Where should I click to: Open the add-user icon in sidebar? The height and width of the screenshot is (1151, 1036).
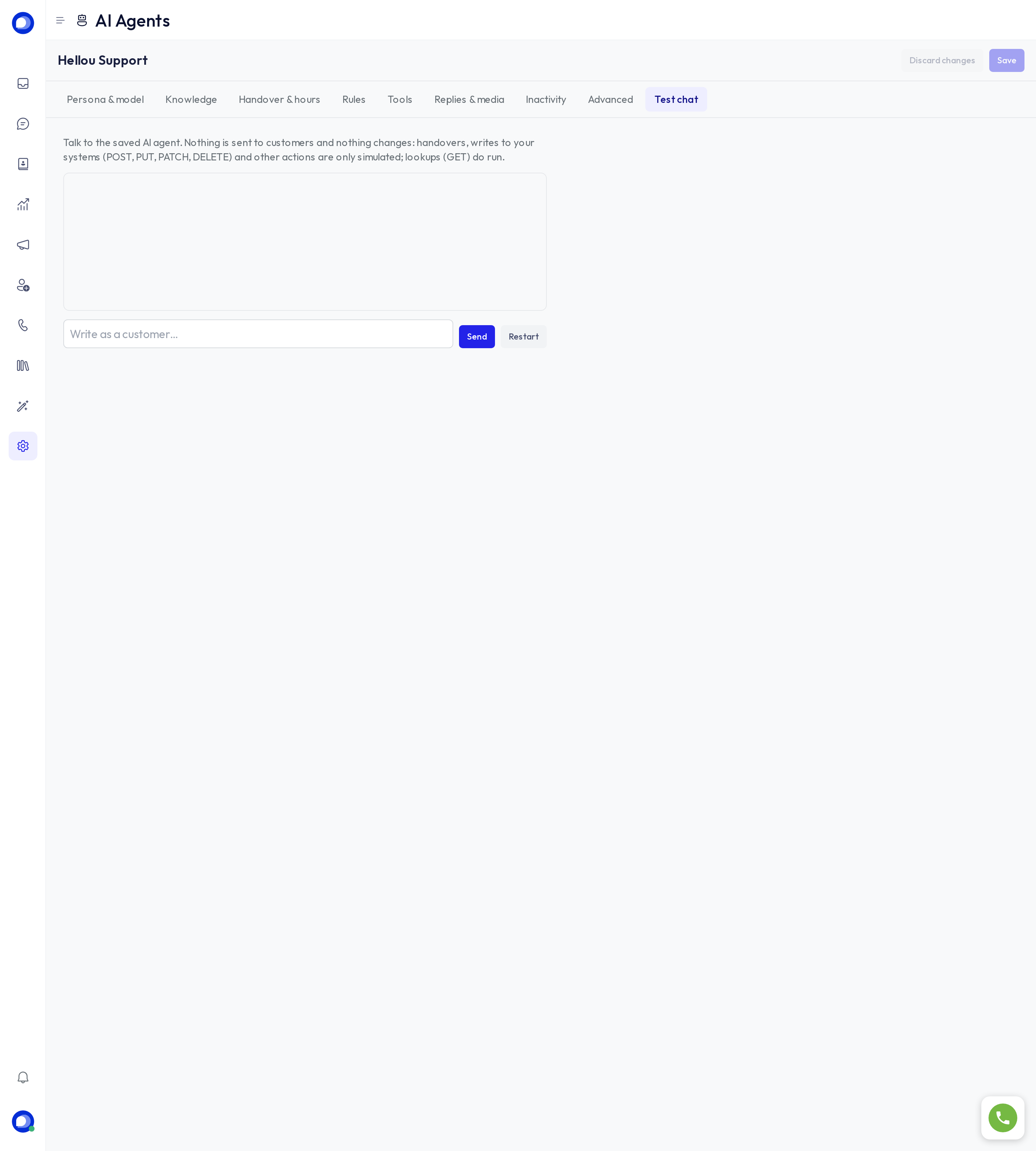point(23,285)
